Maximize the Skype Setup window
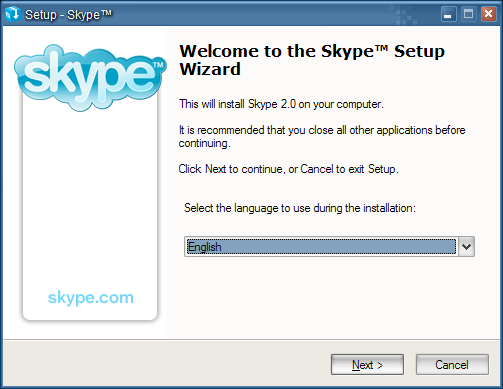 (469, 14)
